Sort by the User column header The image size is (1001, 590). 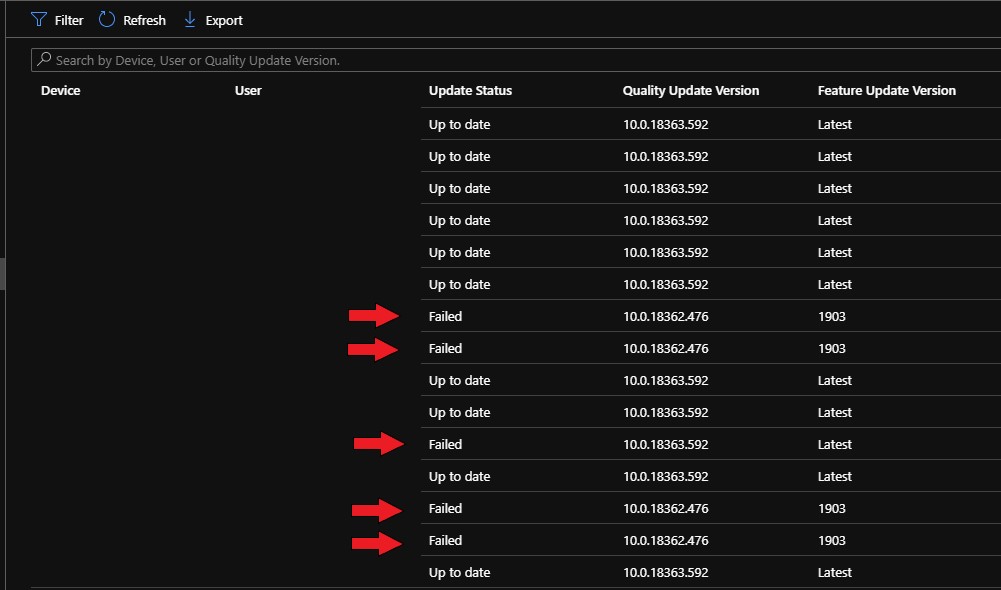click(x=248, y=91)
